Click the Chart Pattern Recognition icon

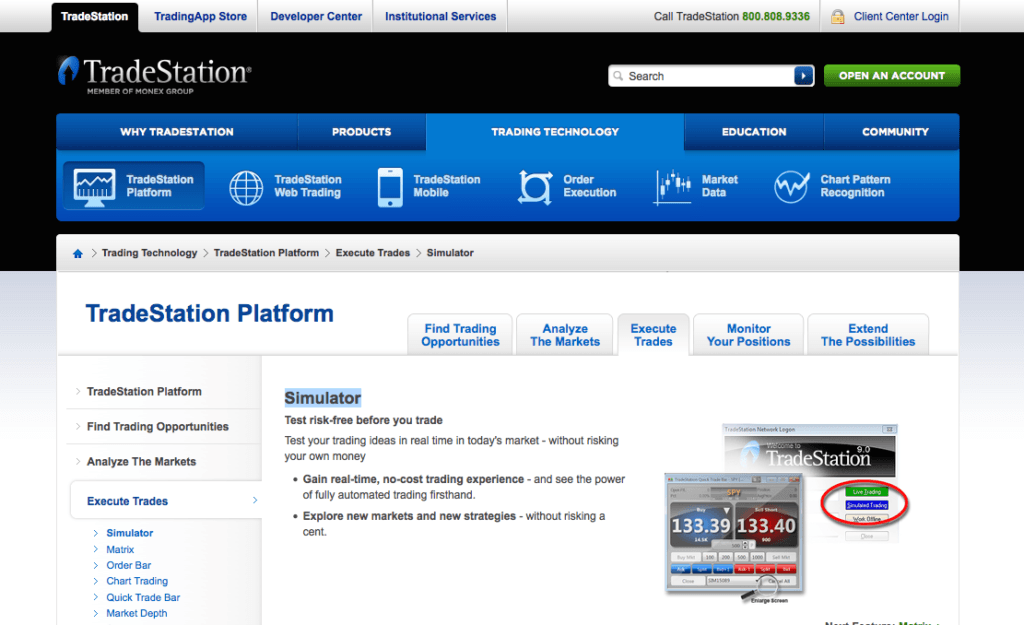tap(792, 187)
